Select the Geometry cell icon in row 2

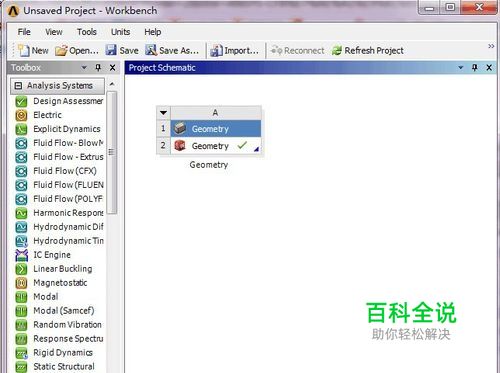(180, 146)
